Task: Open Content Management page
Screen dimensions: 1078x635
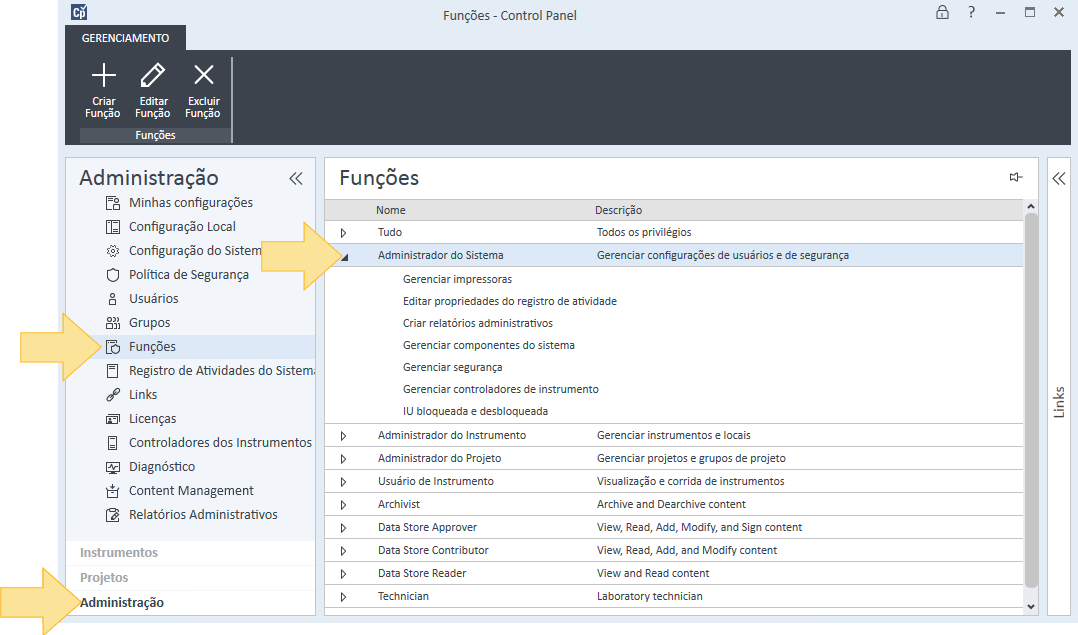Action: [x=191, y=491]
